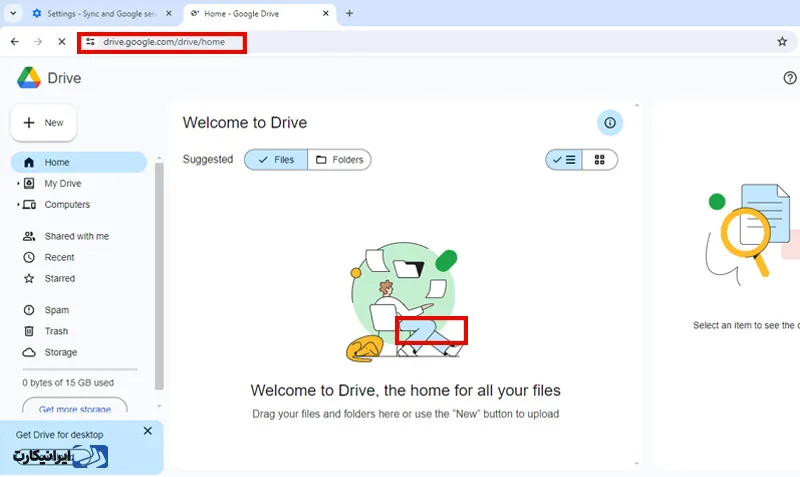Expand the Computers tree arrow
800x477 pixels.
pos(18,205)
